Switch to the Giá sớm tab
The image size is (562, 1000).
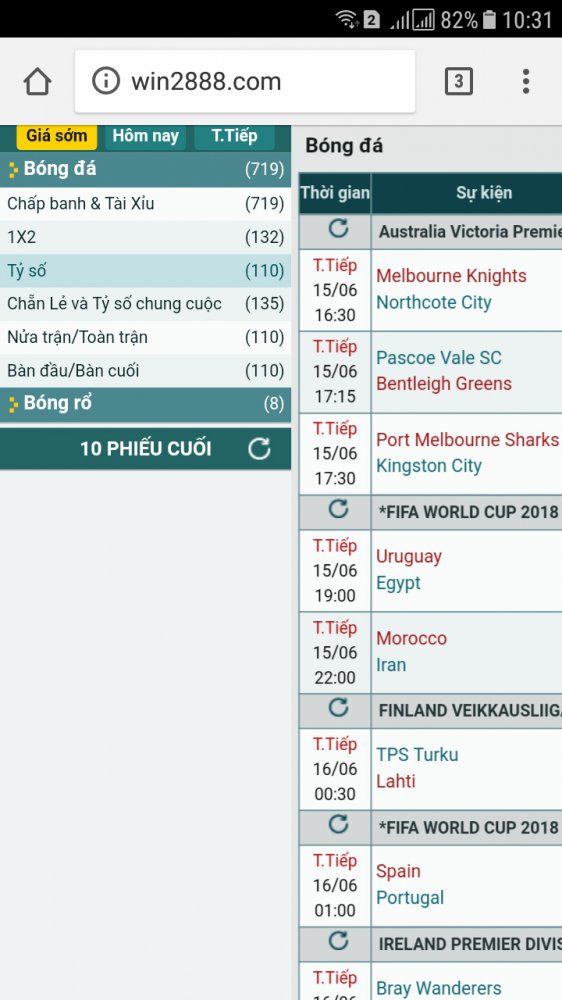tap(57, 136)
